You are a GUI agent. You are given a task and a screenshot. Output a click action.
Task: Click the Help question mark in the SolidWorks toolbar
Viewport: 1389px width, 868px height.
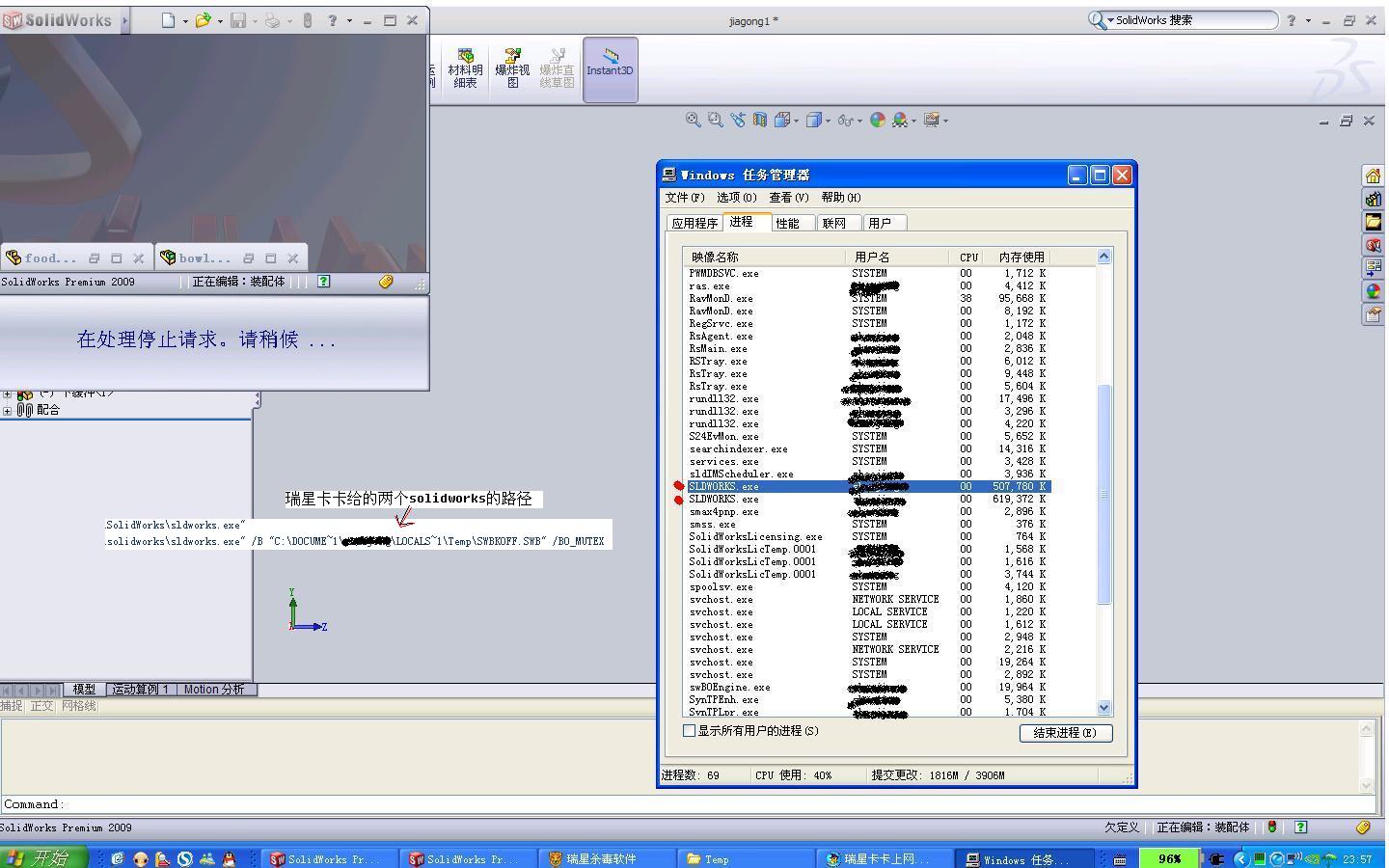(332, 20)
